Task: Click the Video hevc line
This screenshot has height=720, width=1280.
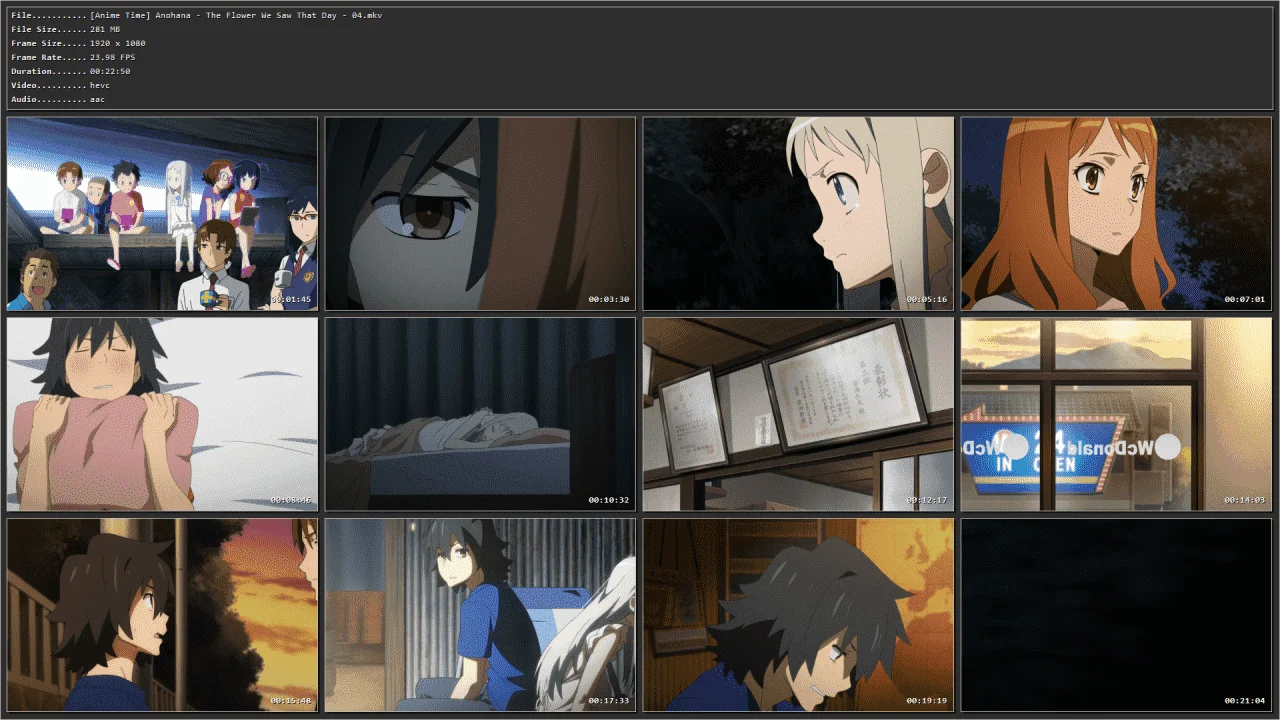Action: point(61,86)
